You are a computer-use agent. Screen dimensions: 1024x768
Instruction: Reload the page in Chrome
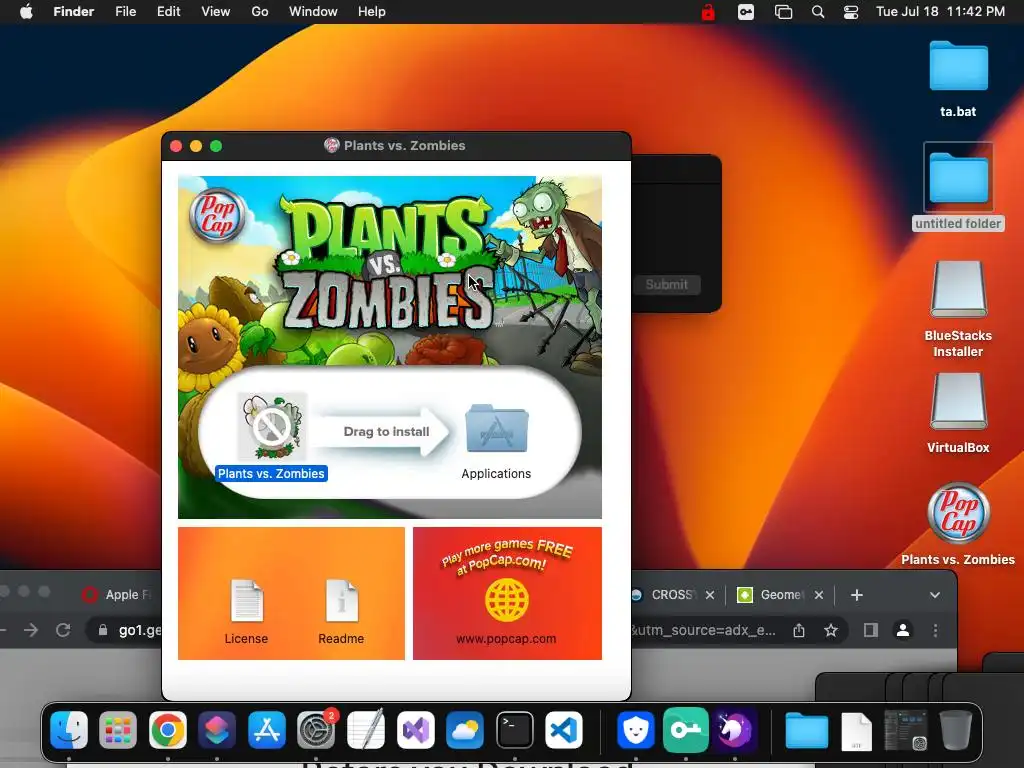point(63,630)
